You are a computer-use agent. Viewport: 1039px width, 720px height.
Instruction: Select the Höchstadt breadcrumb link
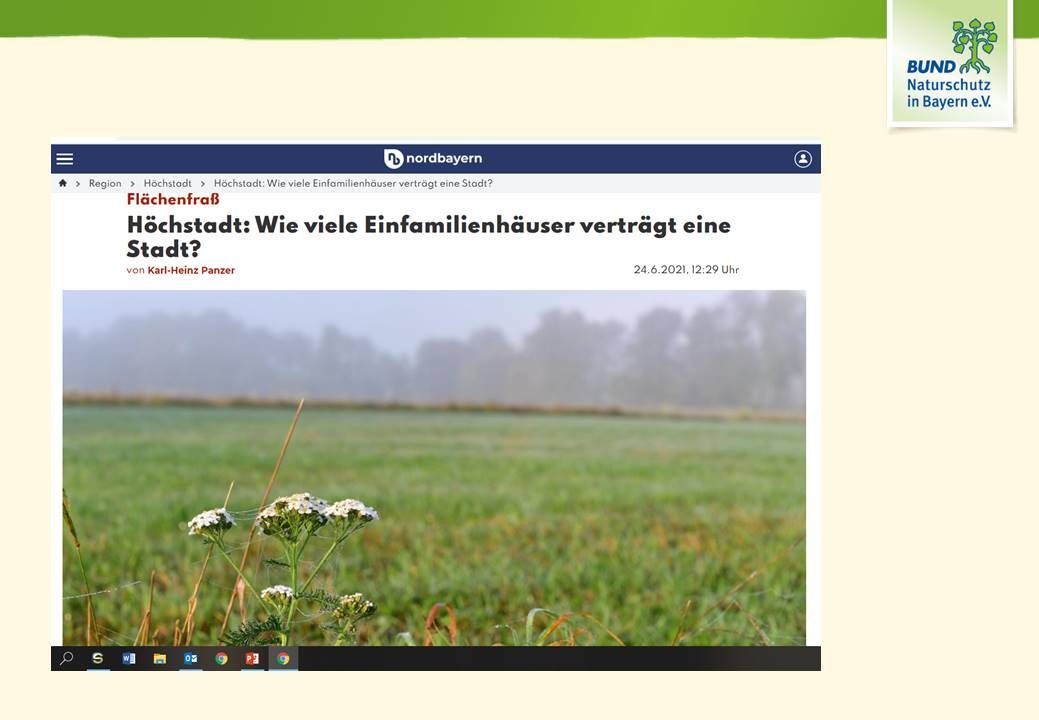coord(167,184)
